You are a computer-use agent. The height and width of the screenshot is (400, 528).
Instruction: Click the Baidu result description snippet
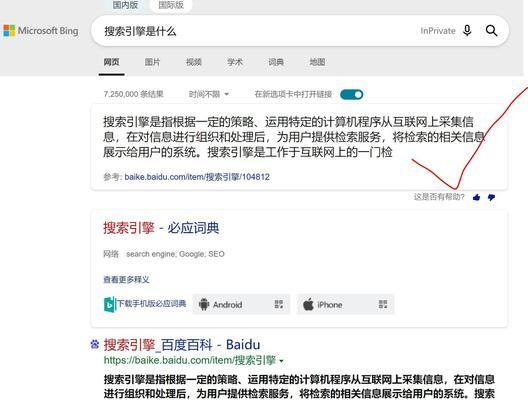coord(299,386)
